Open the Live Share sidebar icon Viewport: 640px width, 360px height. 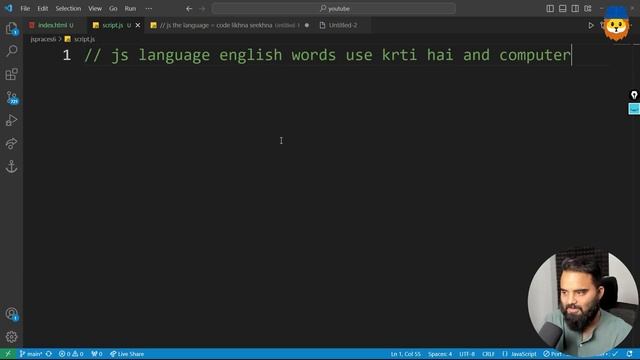click(11, 143)
